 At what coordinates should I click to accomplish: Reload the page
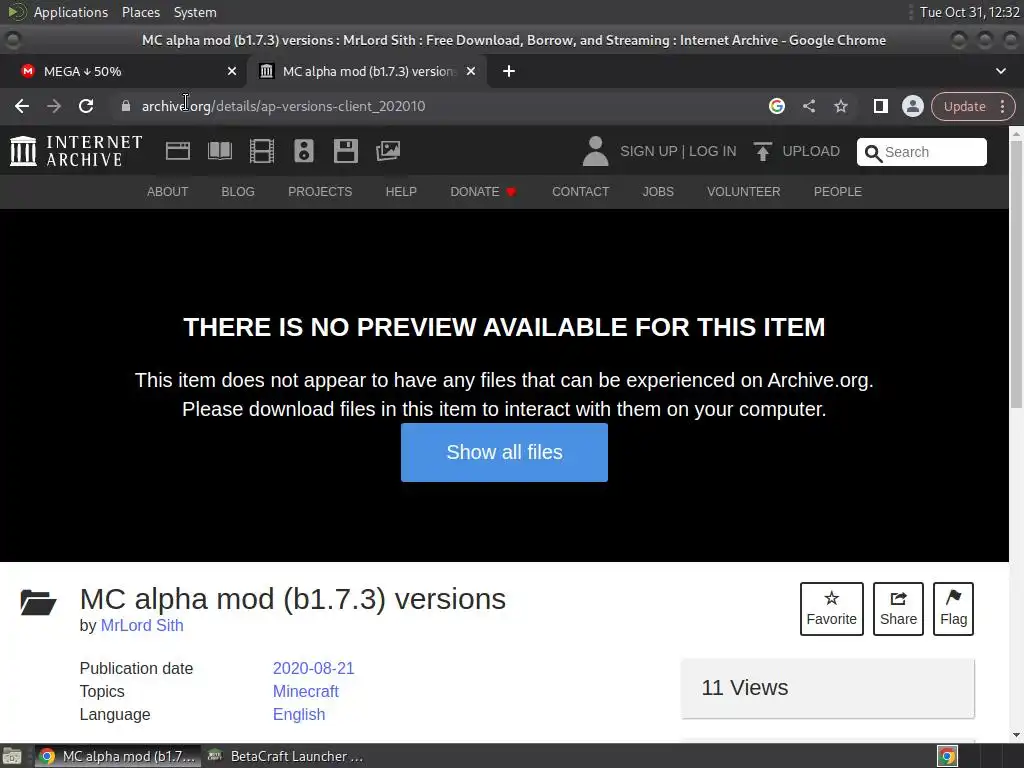point(86,106)
